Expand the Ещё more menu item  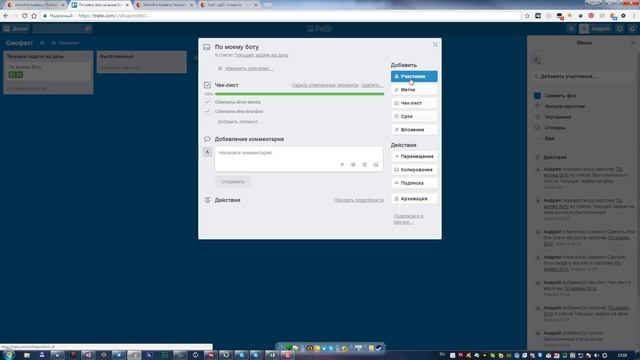[x=549, y=138]
